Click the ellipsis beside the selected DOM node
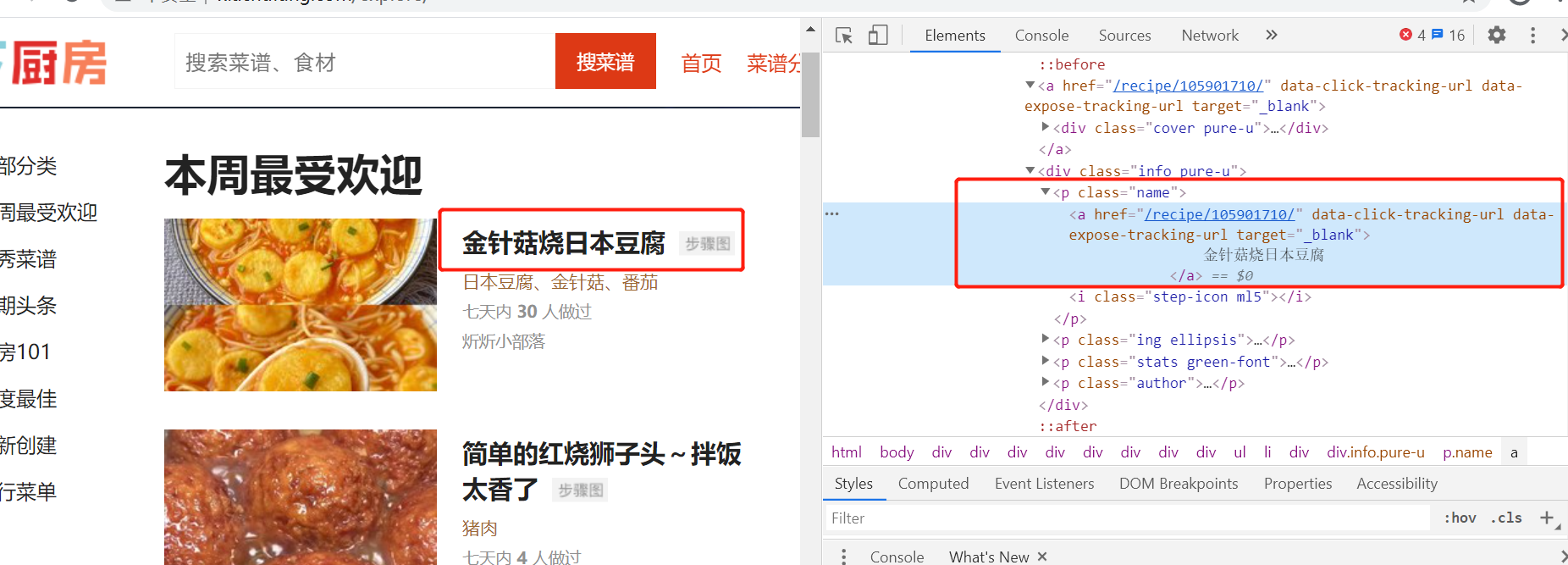The image size is (1568, 565). point(832,213)
